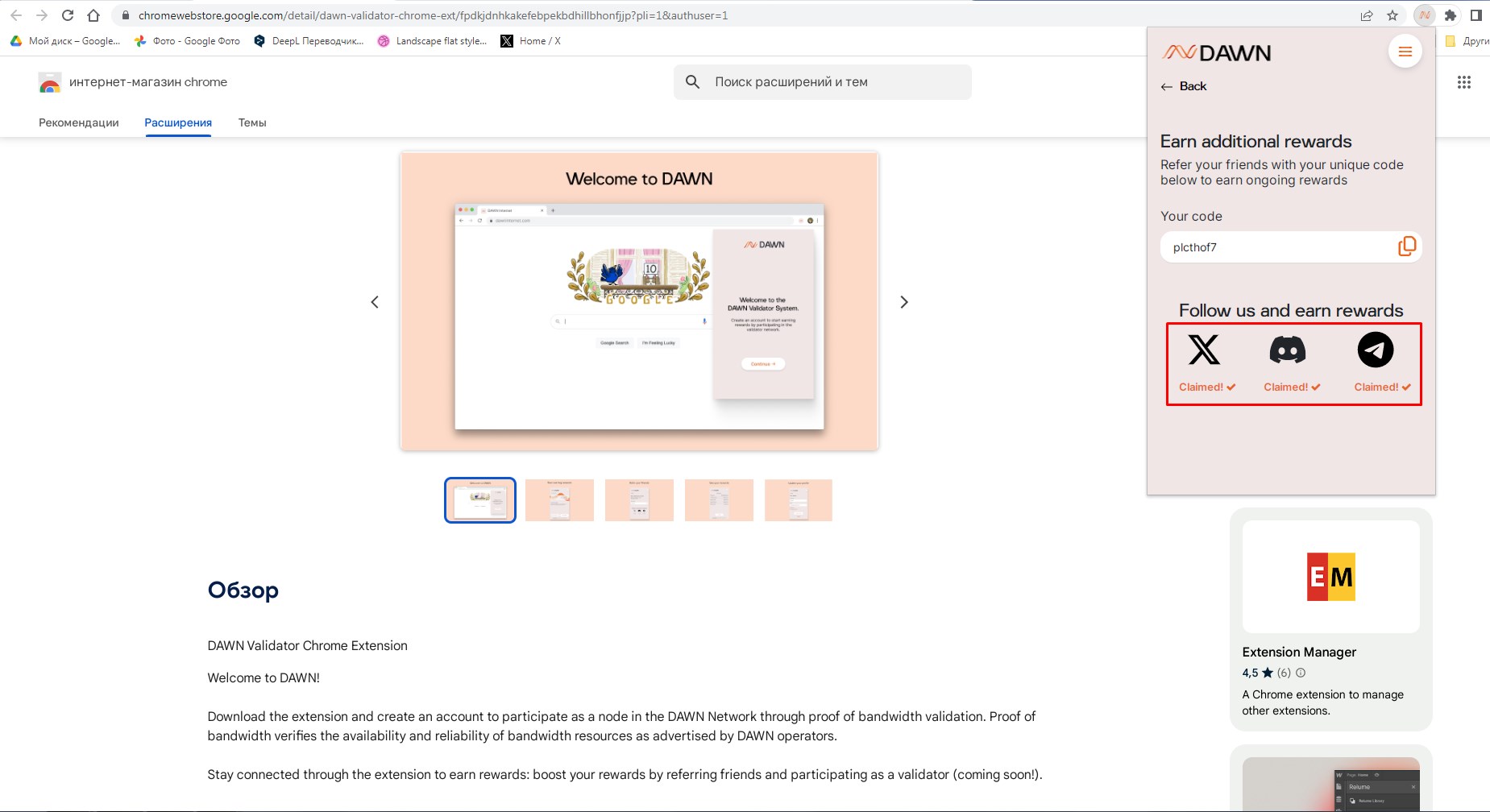Select the first screenshot thumbnail
Screen dimensions: 1490x812
[480, 500]
